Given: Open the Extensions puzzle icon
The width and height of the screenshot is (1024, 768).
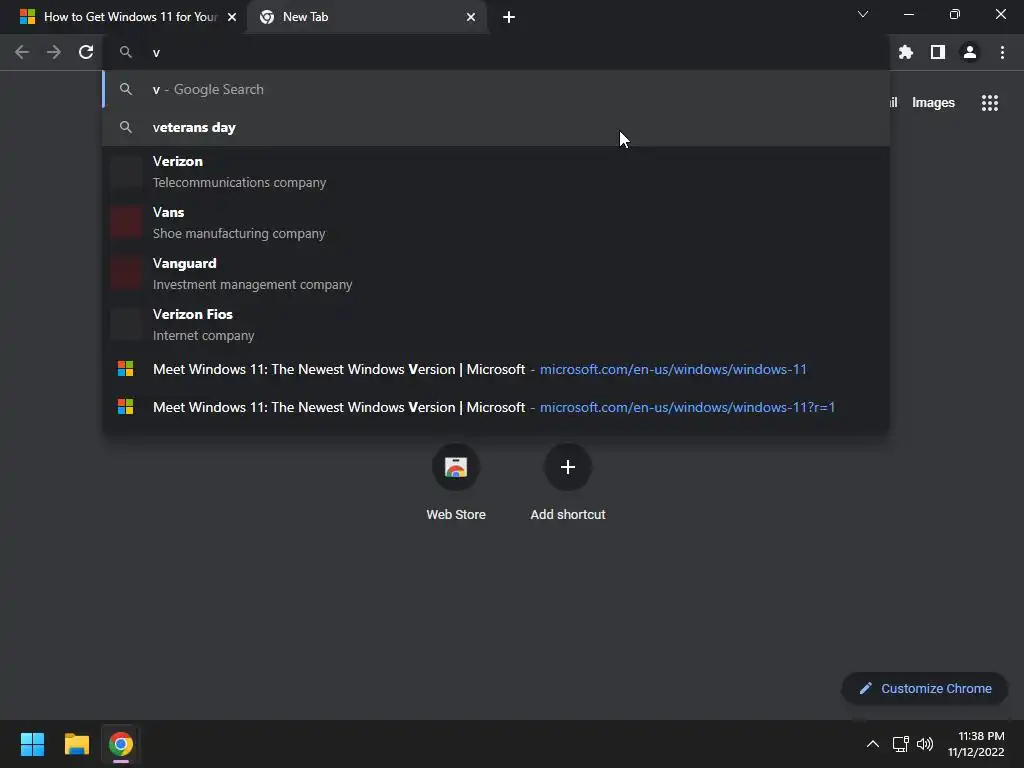Looking at the screenshot, I should pos(905,52).
